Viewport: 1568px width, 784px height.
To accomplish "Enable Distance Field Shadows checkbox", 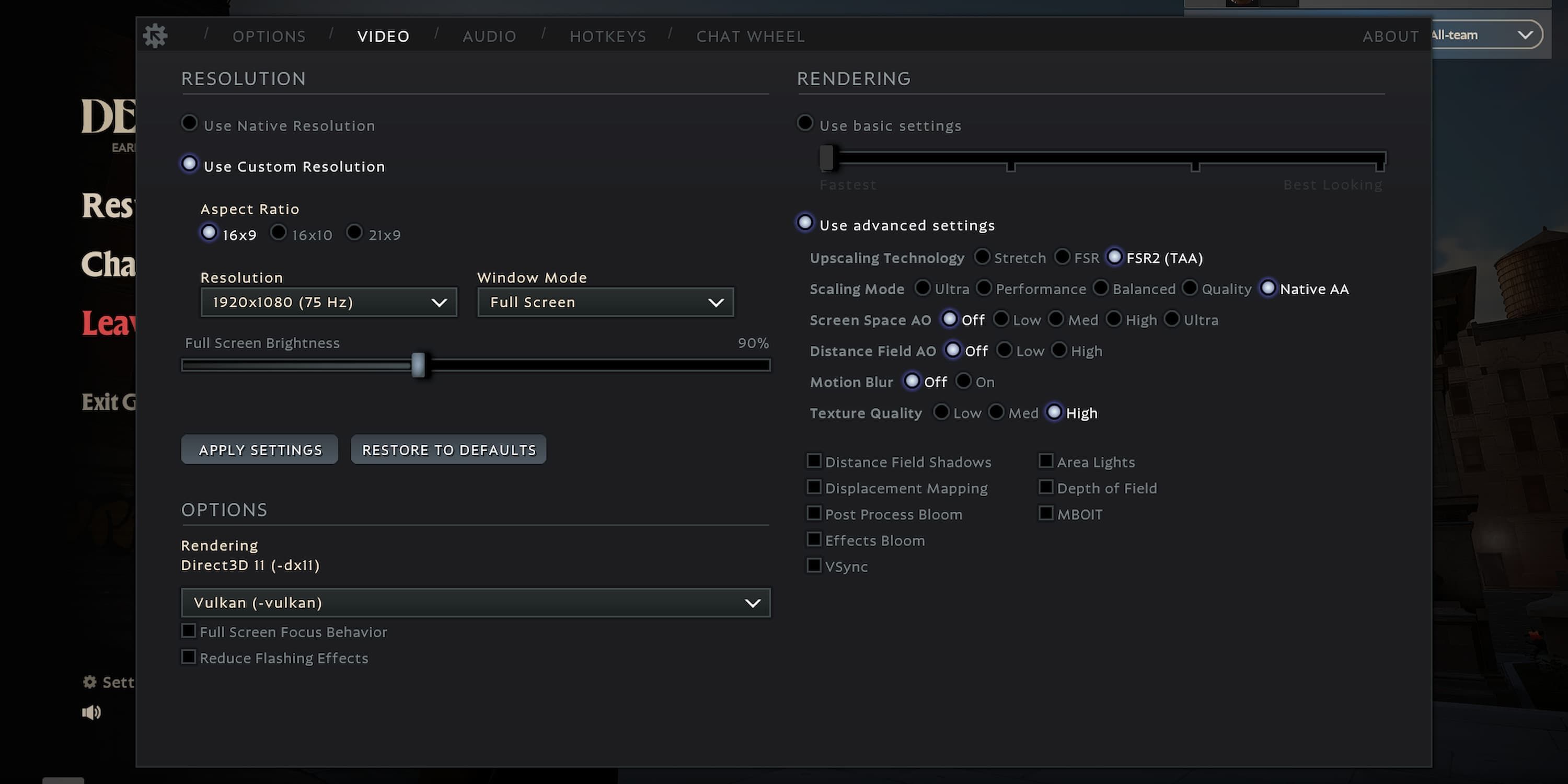I will (813, 461).
